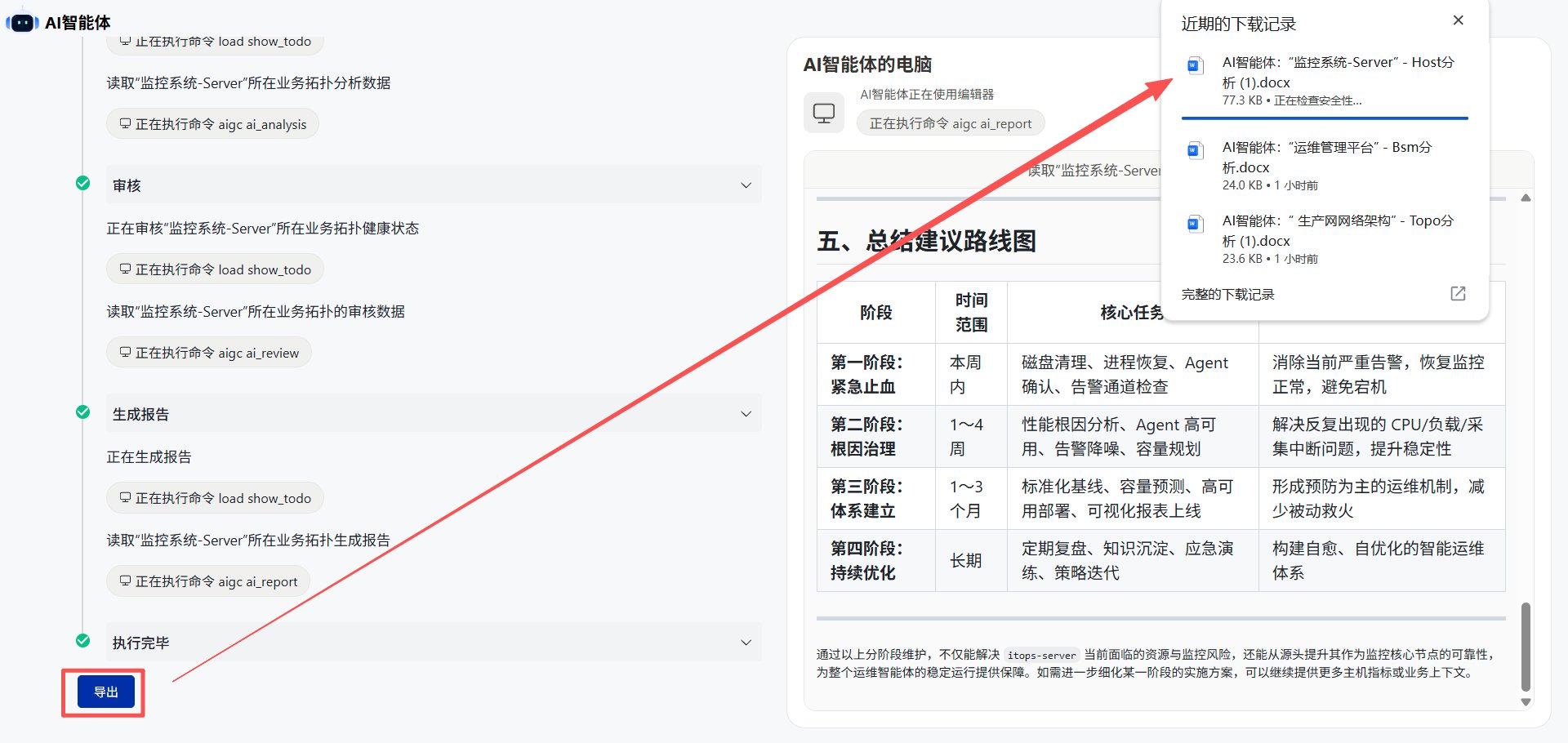The image size is (1568, 743).
Task: Click the 近期的下载记录 popup title
Action: click(x=1238, y=24)
